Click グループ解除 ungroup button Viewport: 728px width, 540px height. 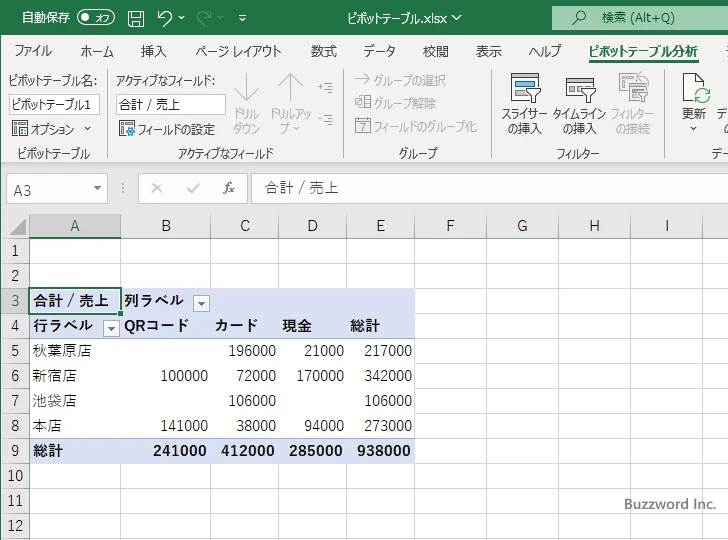pyautogui.click(x=395, y=102)
